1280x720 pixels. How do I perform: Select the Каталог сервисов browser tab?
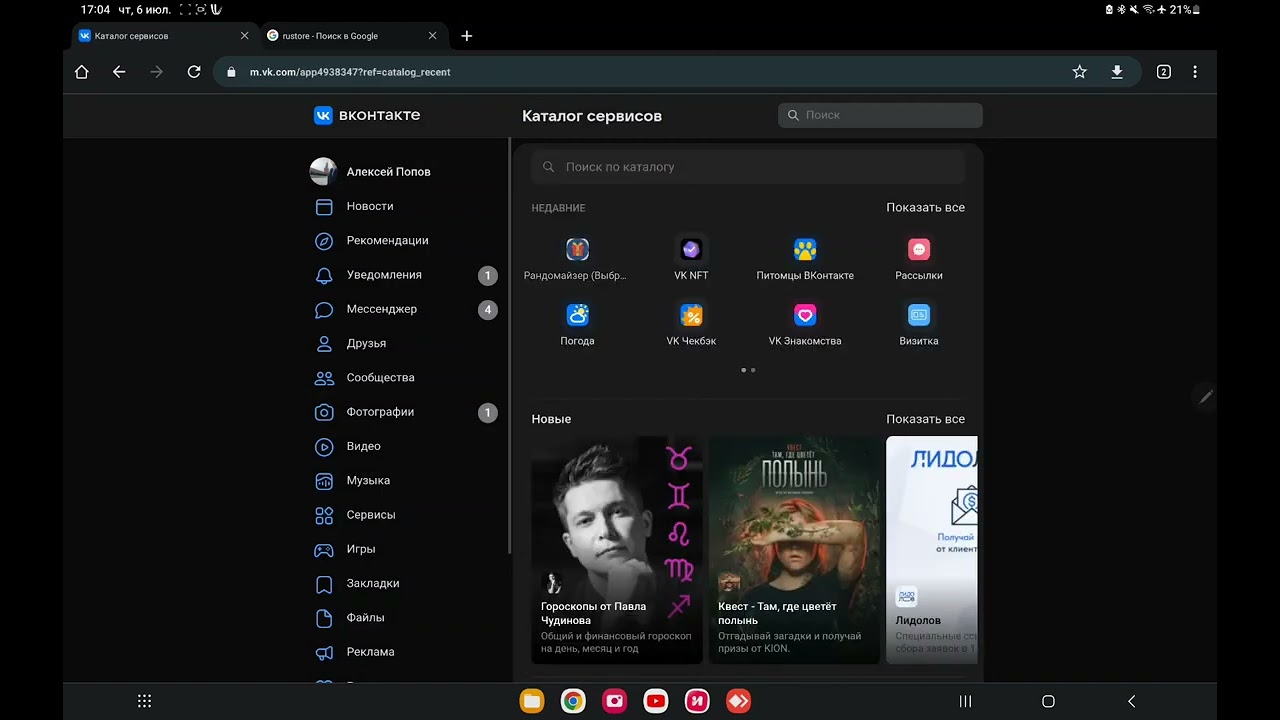(164, 36)
